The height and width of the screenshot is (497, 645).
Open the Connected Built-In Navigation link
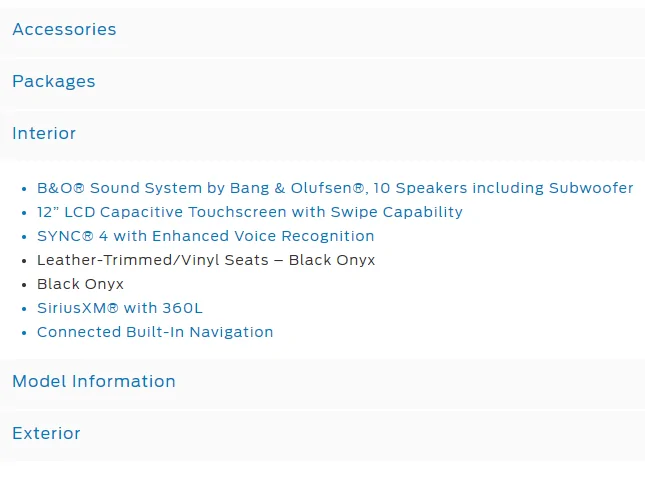pos(155,332)
